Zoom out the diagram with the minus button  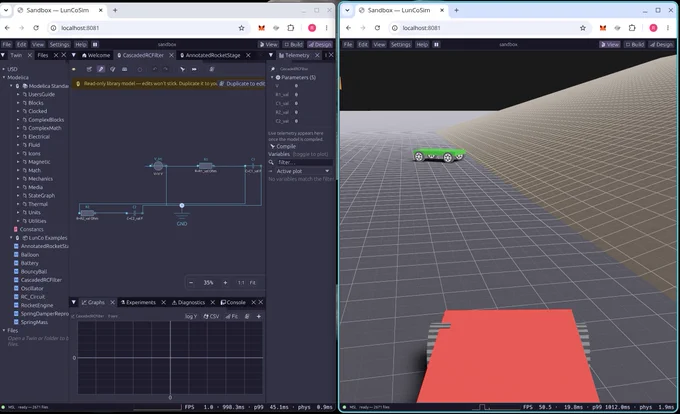(x=191, y=283)
